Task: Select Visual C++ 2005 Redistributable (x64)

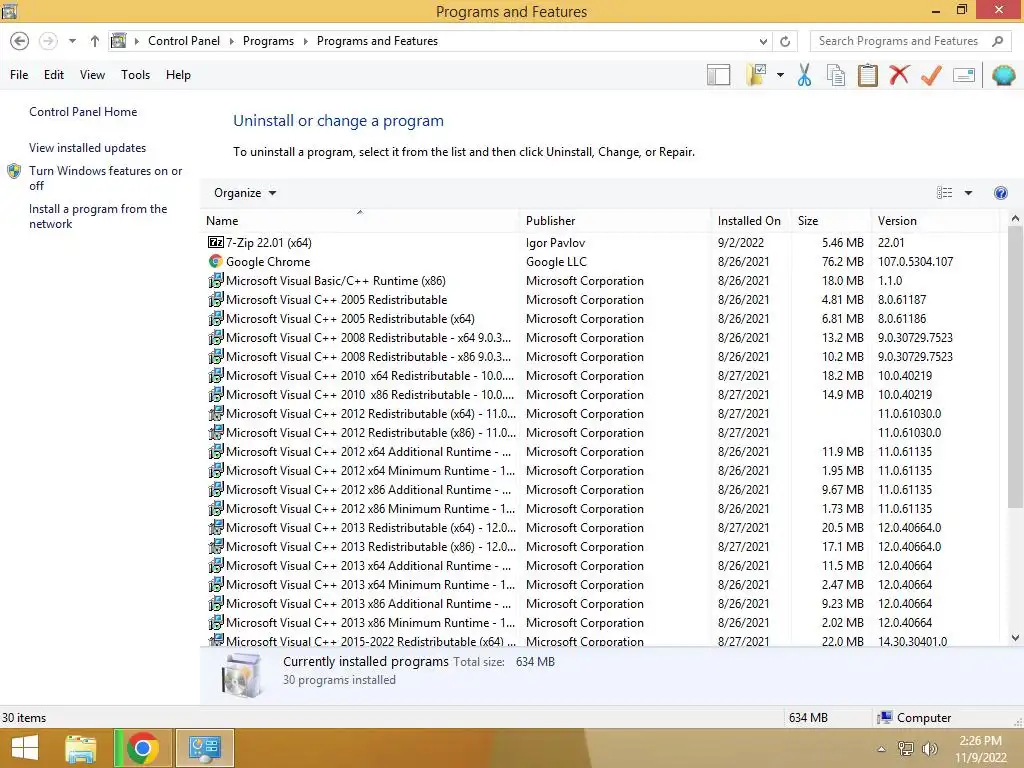Action: pyautogui.click(x=601, y=319)
